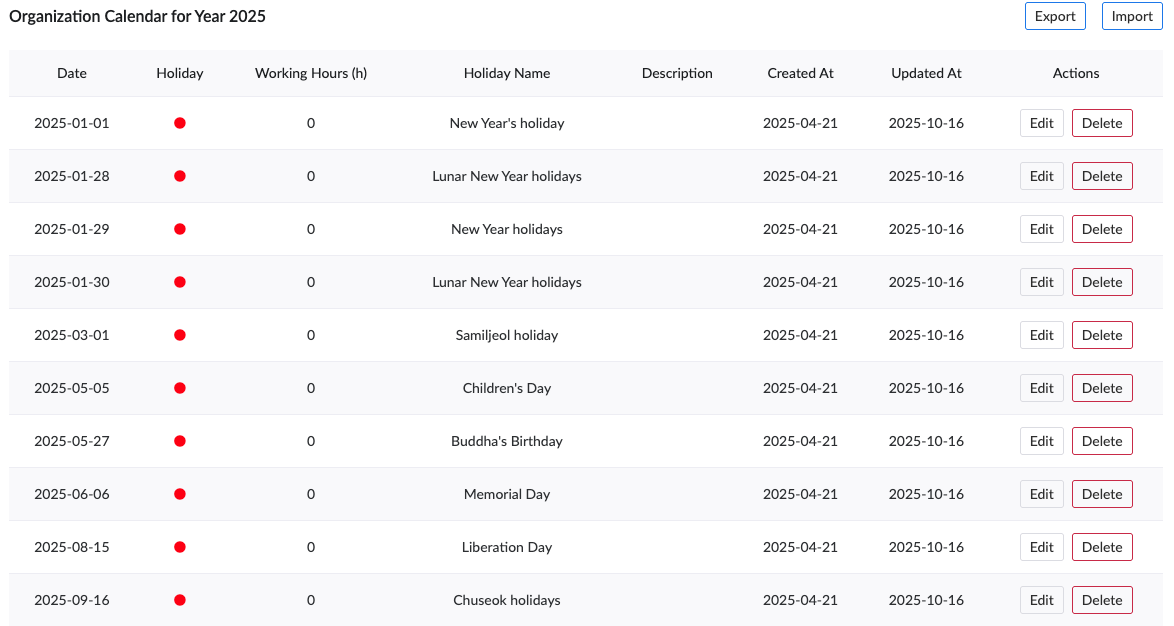Click red holiday dot for 2025-01-01
The height and width of the screenshot is (626, 1174).
click(180, 123)
